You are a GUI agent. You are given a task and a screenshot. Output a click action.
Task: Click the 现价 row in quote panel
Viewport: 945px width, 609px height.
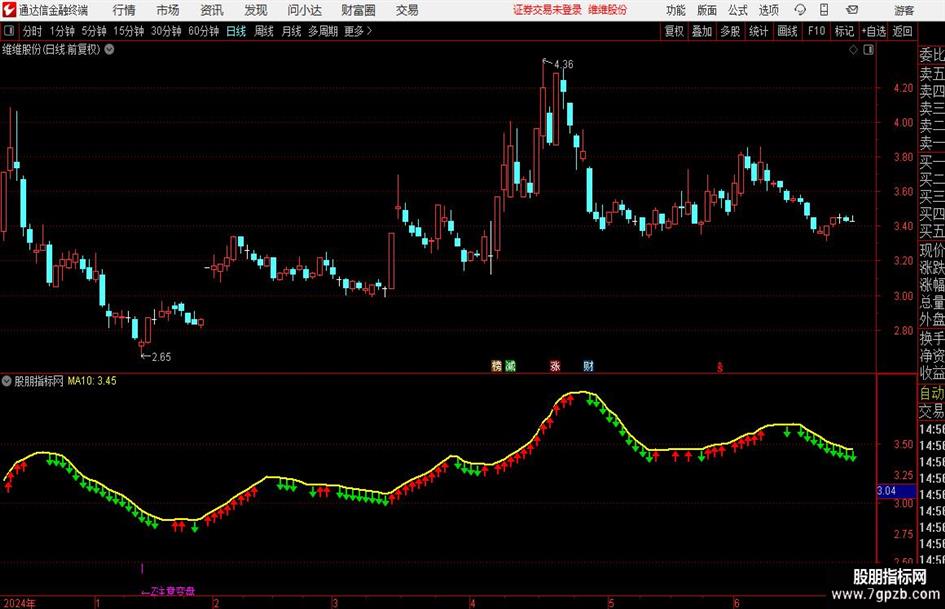pyautogui.click(x=932, y=250)
